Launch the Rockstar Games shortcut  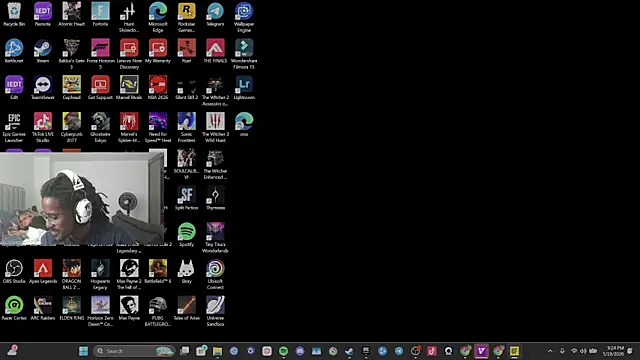point(187,17)
